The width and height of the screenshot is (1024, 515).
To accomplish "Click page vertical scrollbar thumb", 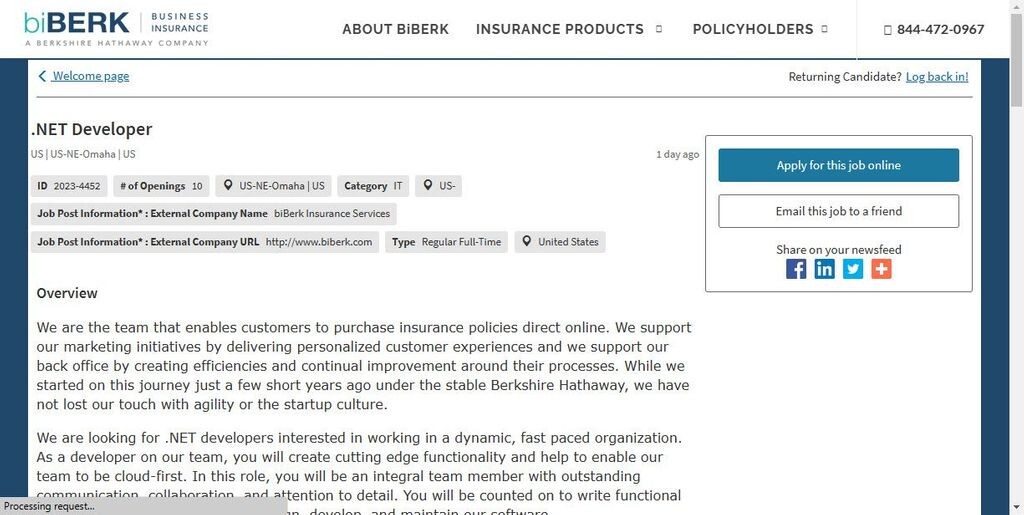I will click(x=1017, y=59).
